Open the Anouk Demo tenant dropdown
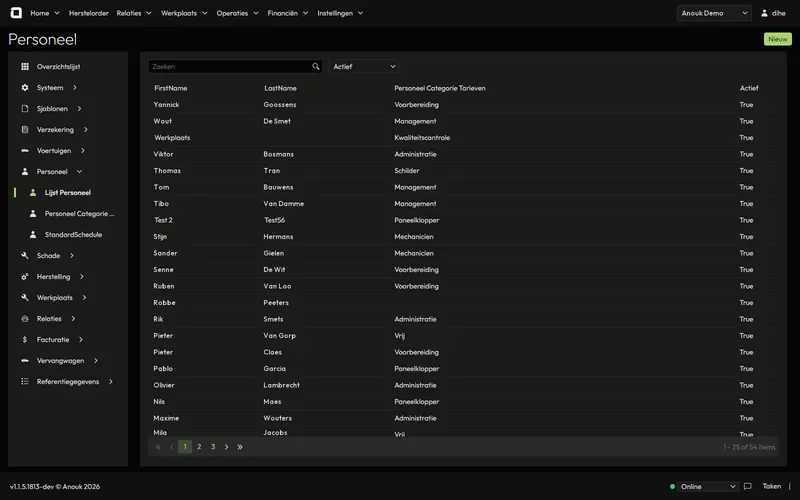Screen dimensions: 800x500 [x=714, y=13]
